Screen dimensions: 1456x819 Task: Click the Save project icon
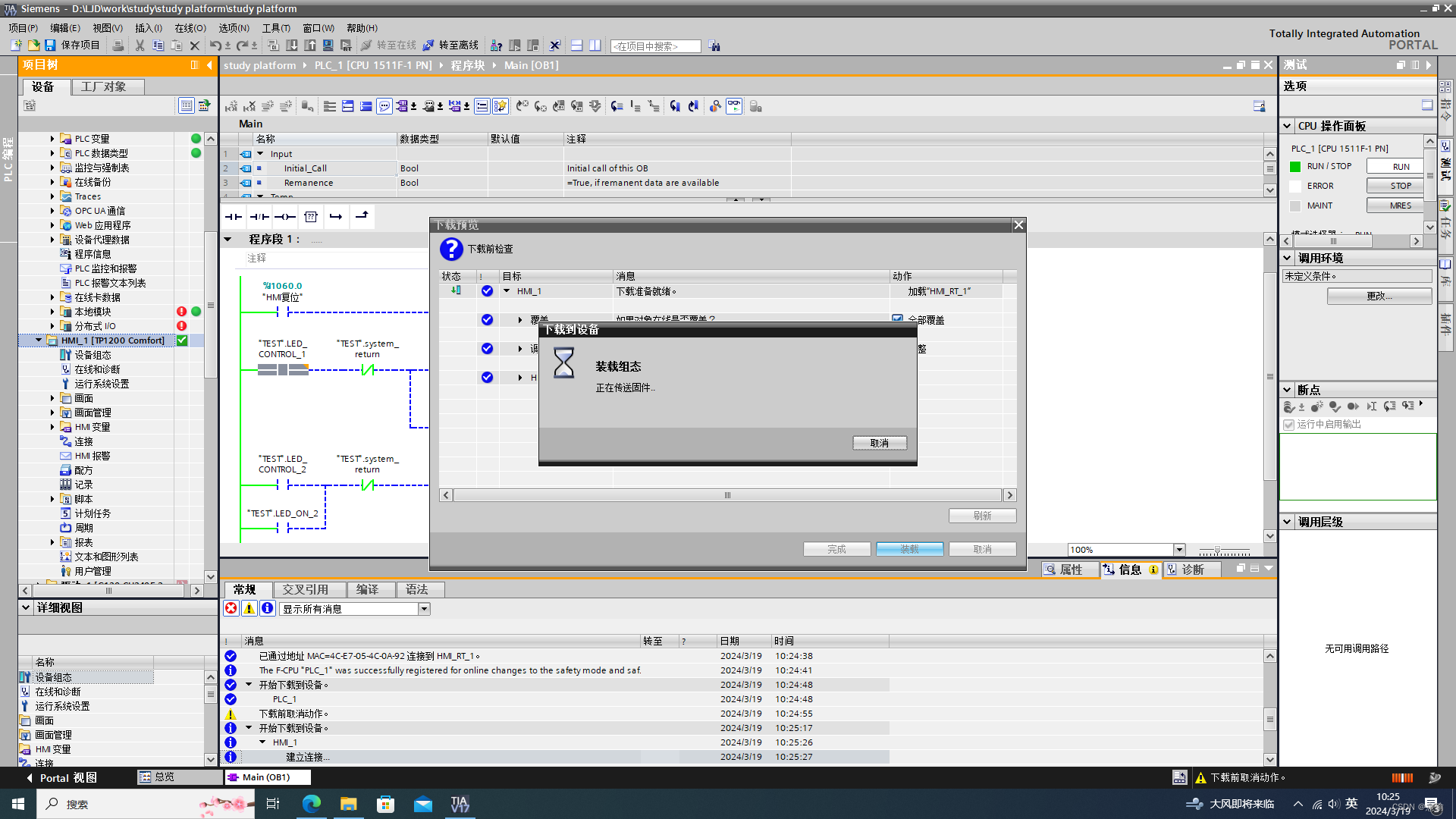click(x=50, y=45)
